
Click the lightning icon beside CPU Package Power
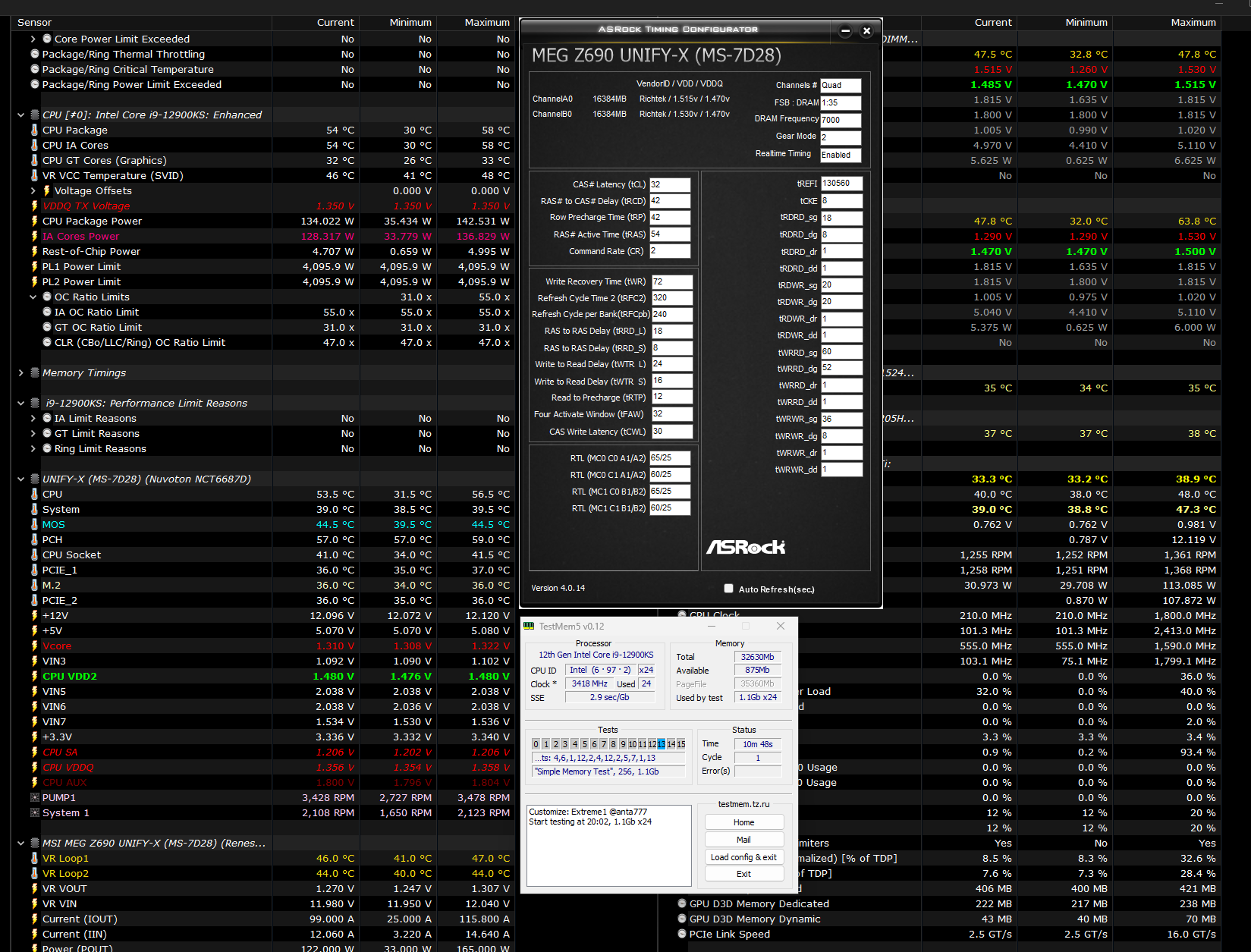pyautogui.click(x=34, y=221)
